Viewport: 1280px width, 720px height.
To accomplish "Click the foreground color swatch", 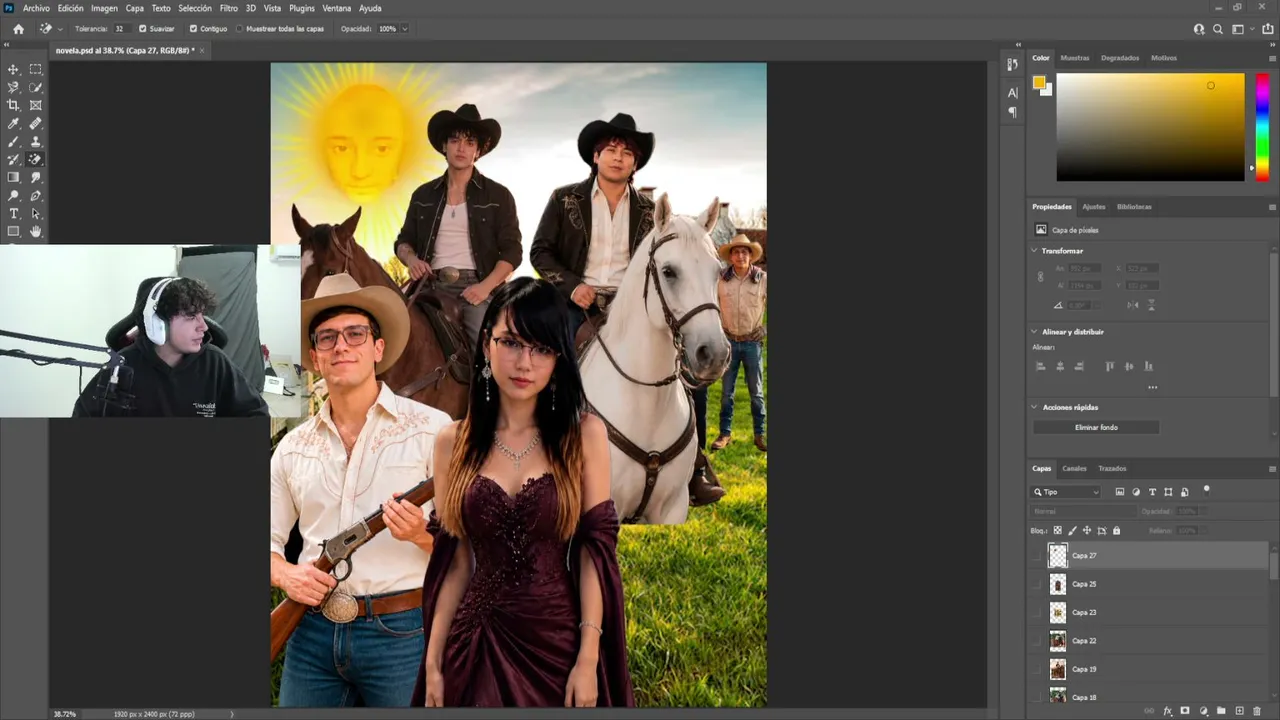I will tap(1039, 83).
